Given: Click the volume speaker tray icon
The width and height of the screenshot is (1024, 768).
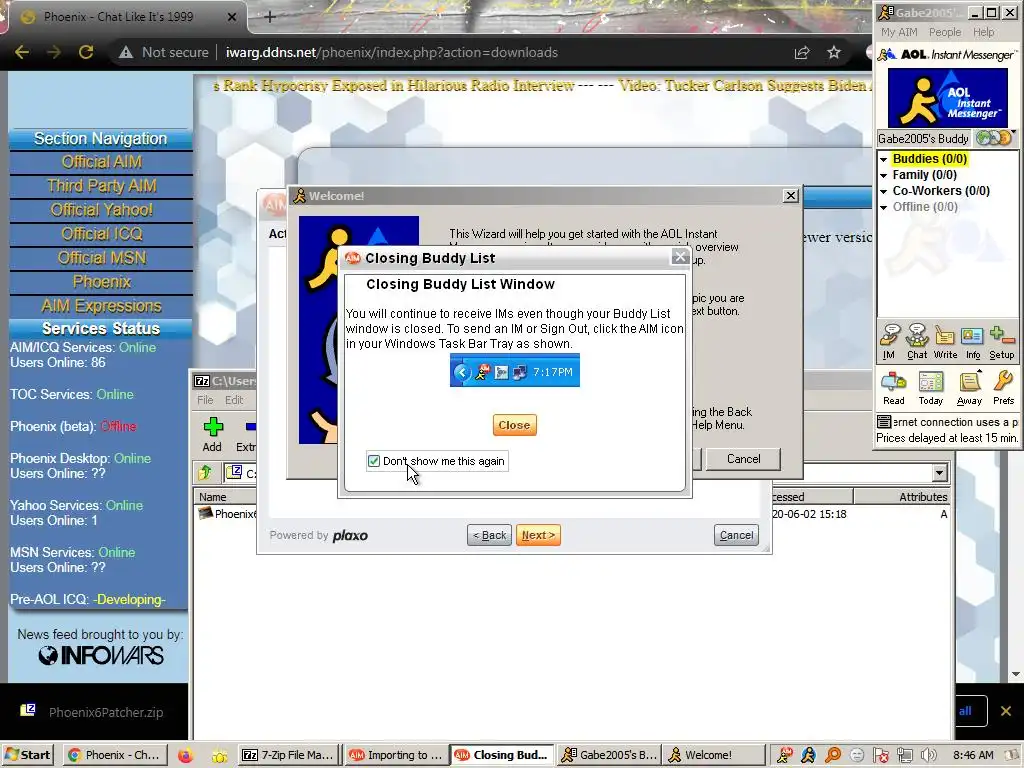Looking at the screenshot, I should [x=929, y=756].
